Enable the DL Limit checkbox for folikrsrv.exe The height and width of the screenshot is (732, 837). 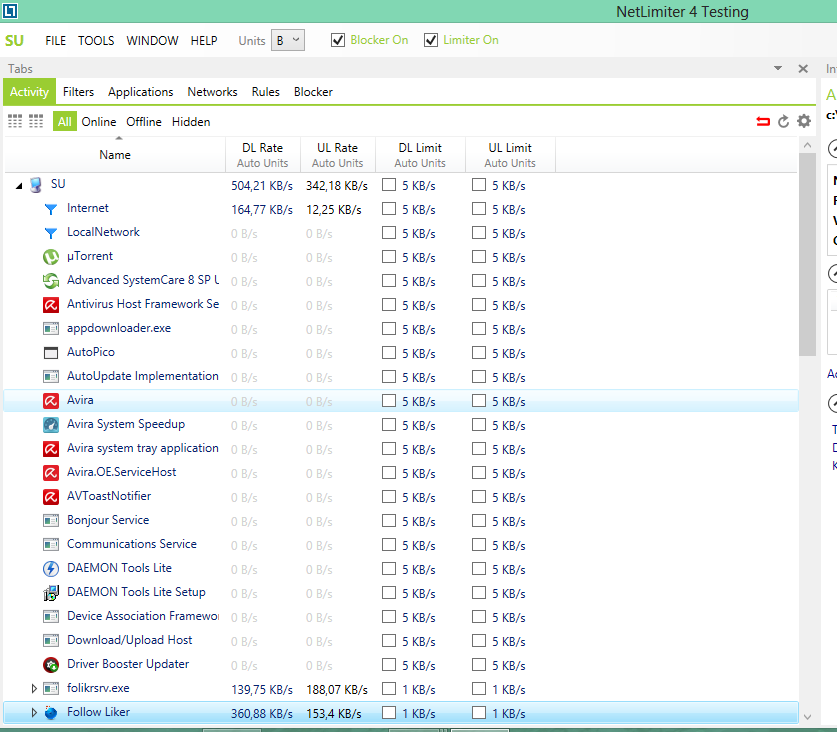click(x=389, y=689)
